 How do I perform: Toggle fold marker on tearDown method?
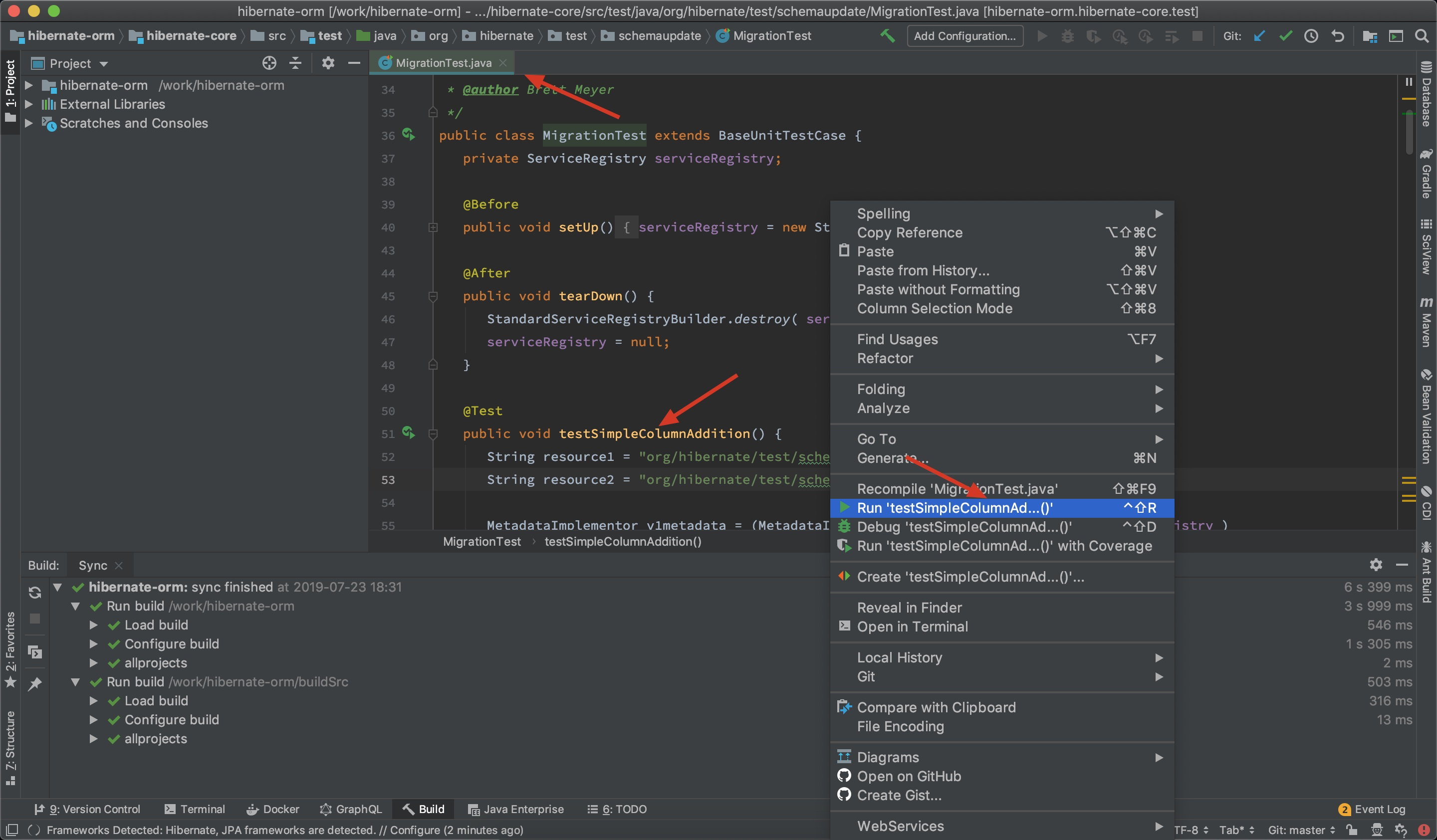pos(433,296)
